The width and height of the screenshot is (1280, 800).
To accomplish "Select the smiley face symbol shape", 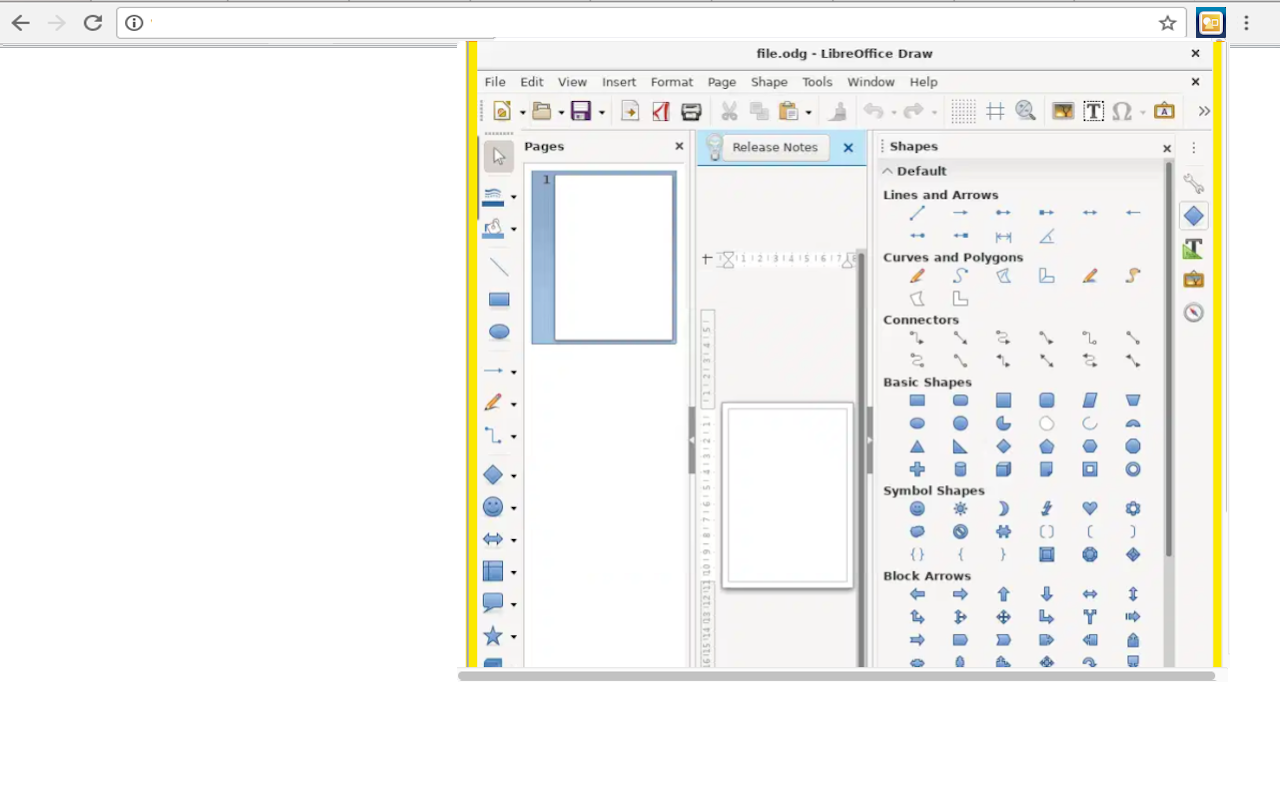I will [917, 508].
